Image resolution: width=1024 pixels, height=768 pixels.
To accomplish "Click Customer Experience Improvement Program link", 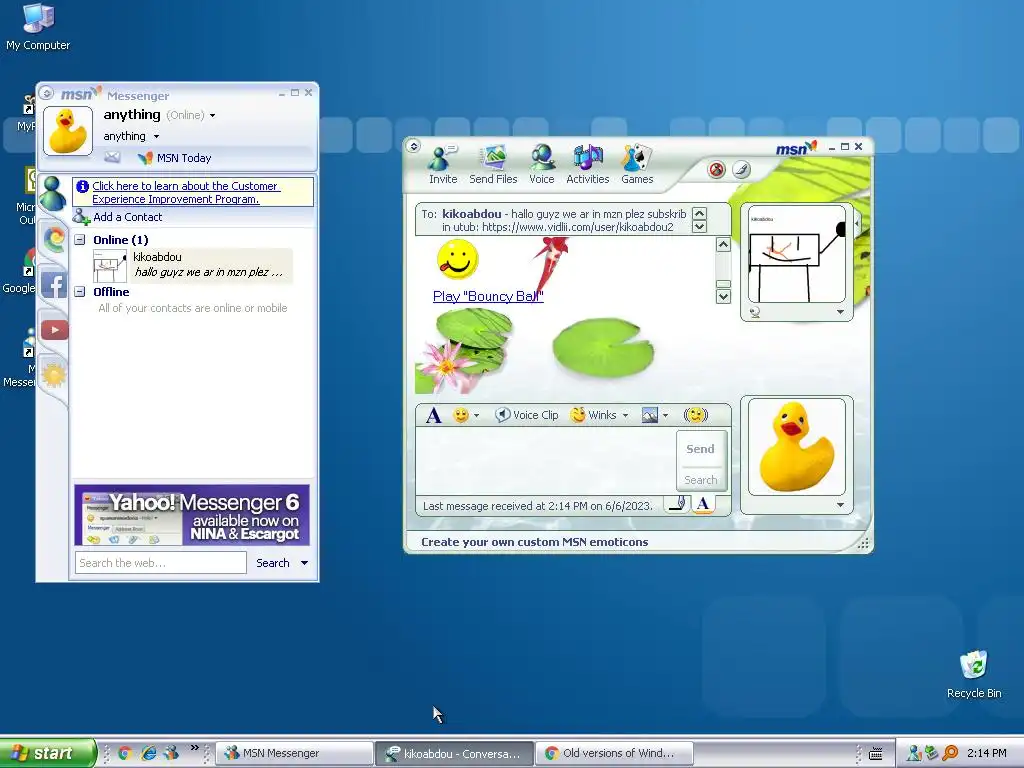I will (186, 193).
